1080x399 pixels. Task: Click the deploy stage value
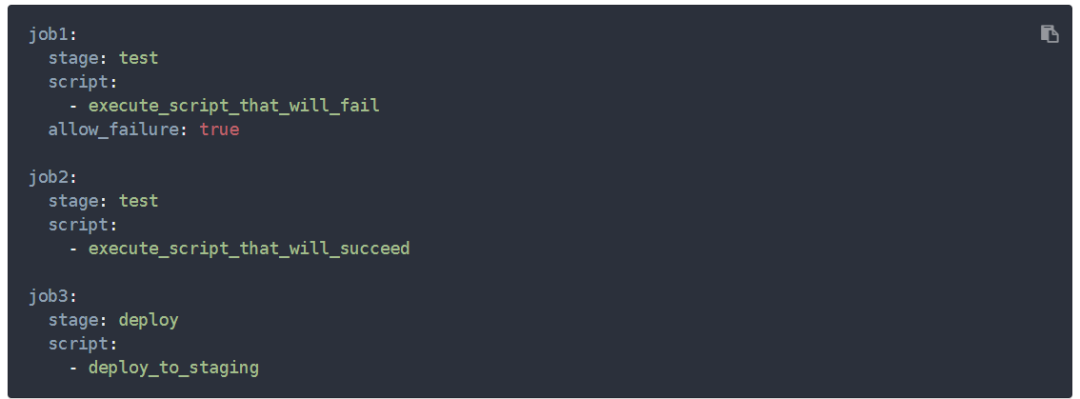click(x=149, y=320)
